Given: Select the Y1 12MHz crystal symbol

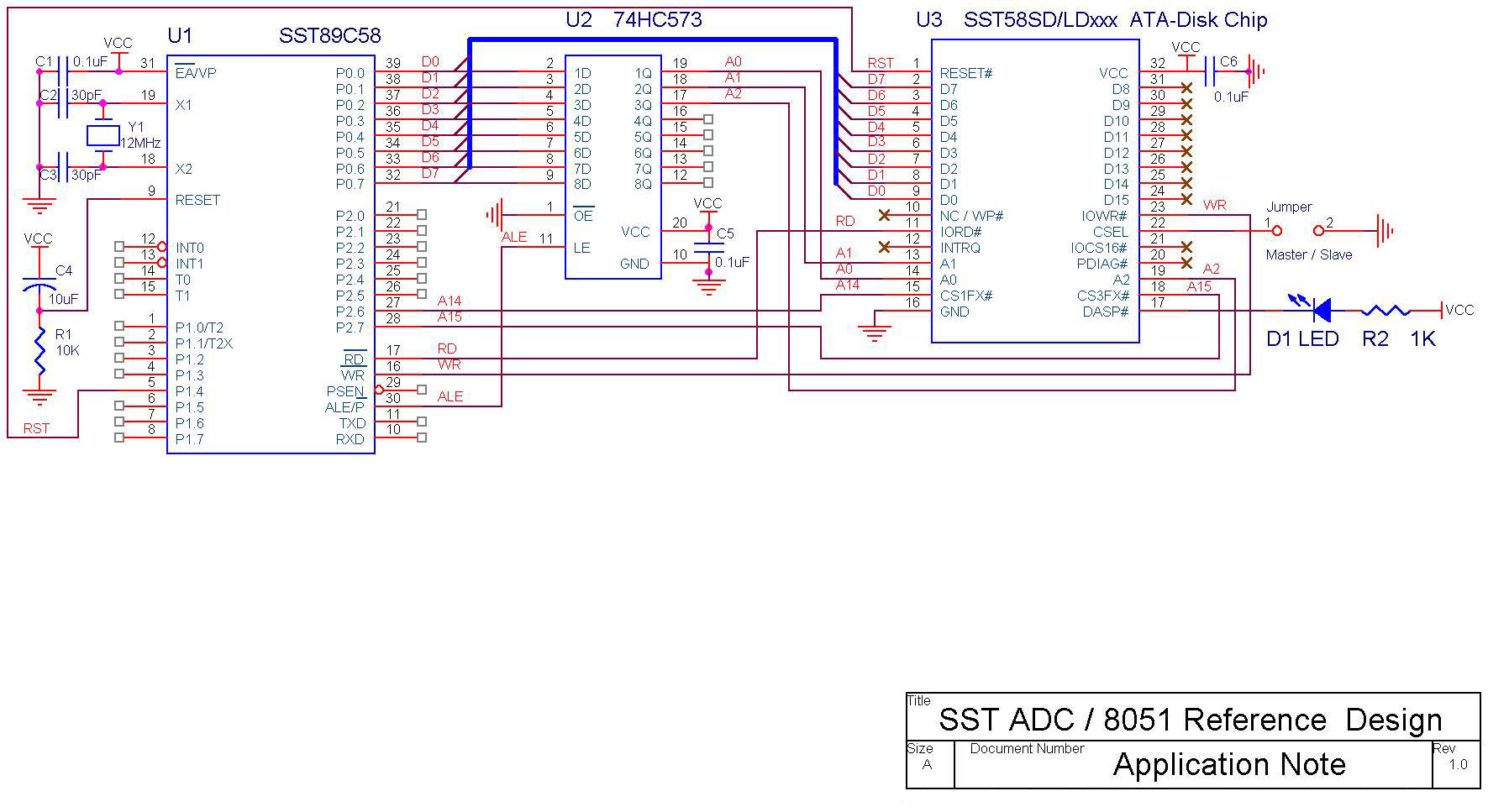Looking at the screenshot, I should (103, 136).
